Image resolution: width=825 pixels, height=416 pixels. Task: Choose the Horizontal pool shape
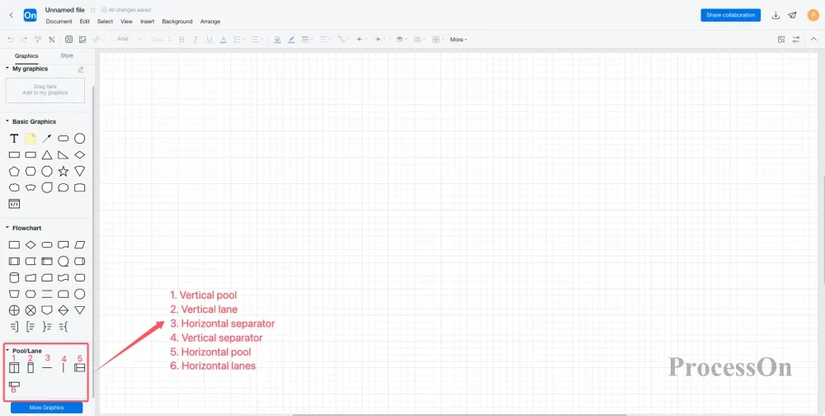point(79,368)
